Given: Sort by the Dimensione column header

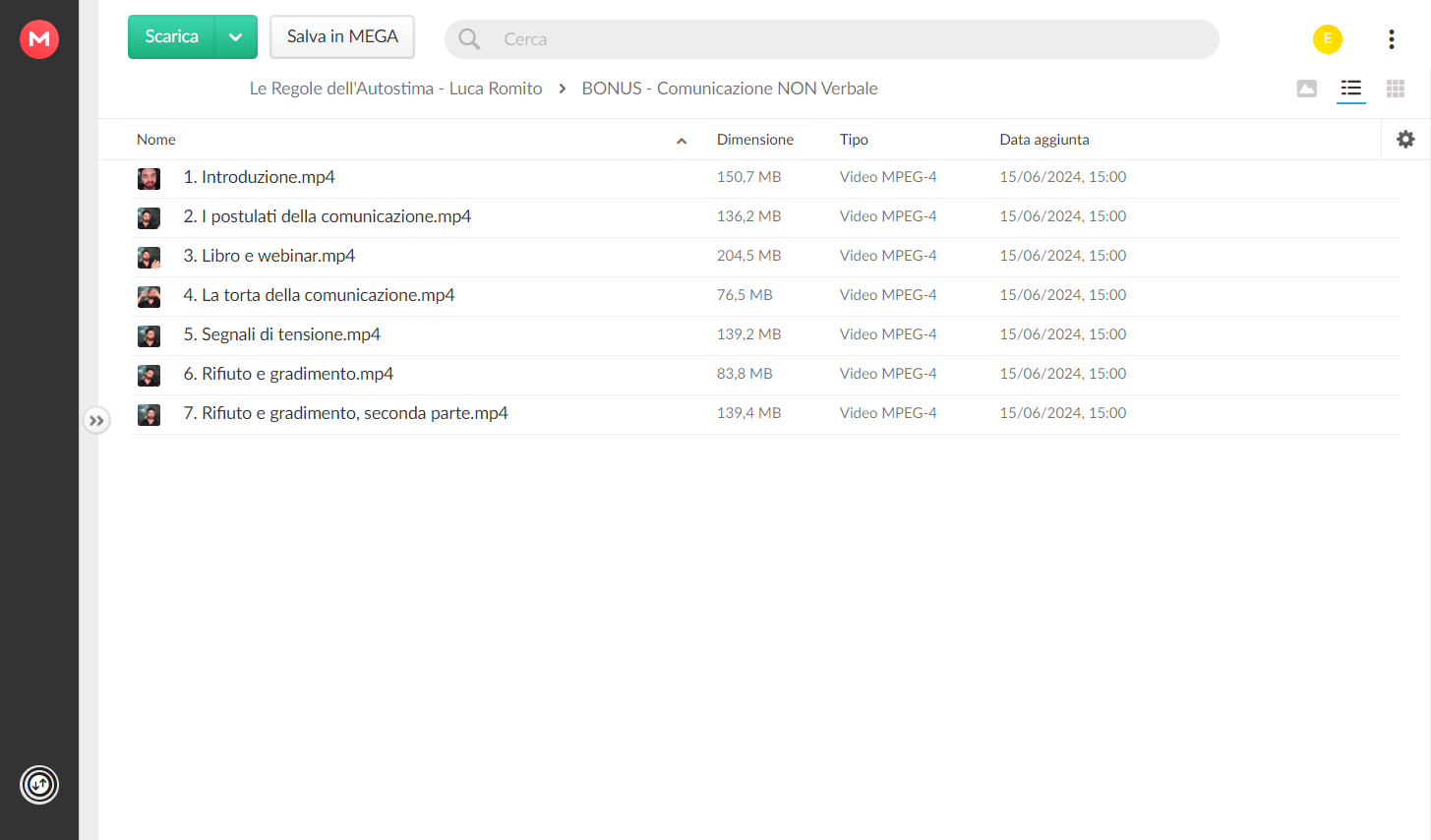Looking at the screenshot, I should point(755,140).
